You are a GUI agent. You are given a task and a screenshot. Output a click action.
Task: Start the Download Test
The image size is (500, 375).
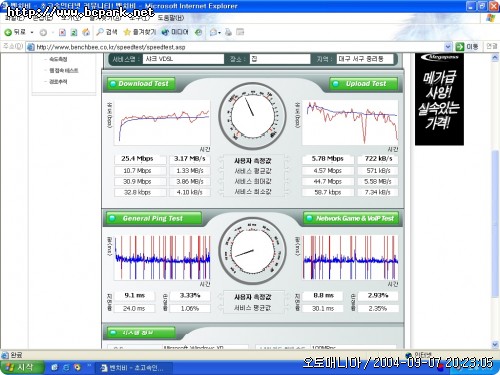click(x=141, y=84)
